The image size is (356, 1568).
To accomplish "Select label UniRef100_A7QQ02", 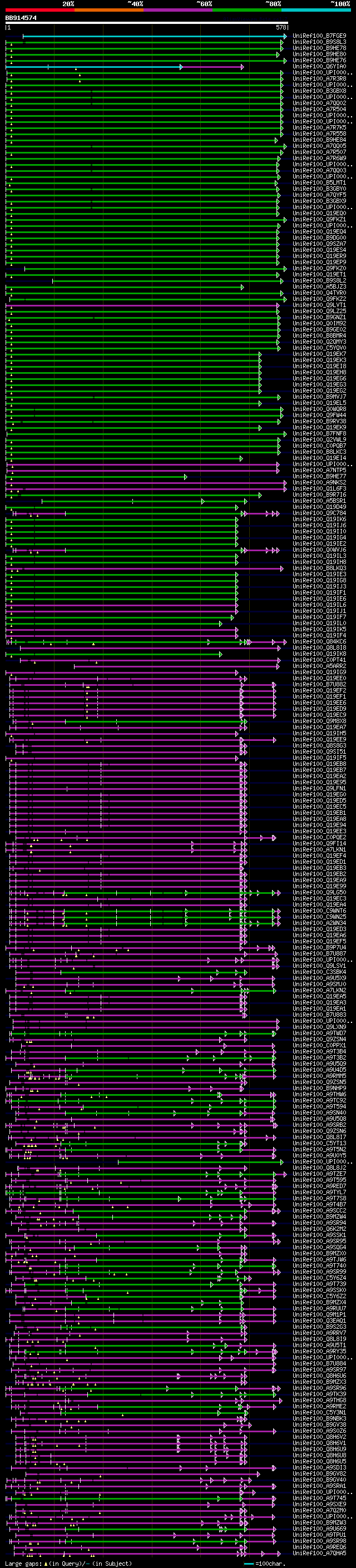I will (x=319, y=103).
